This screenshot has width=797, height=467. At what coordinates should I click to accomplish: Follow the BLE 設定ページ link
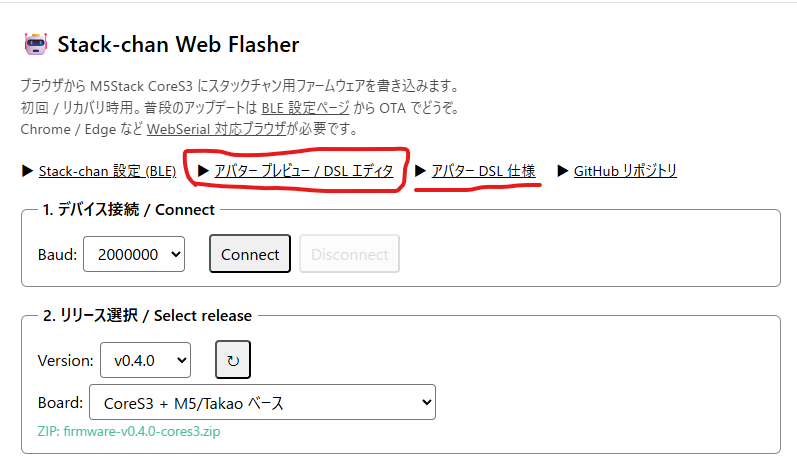pos(305,108)
